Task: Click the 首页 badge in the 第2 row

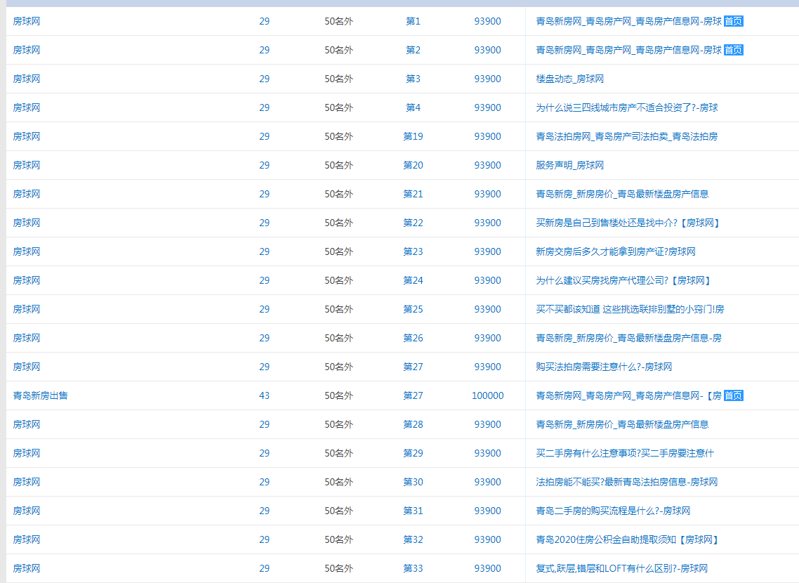Action: tap(733, 50)
